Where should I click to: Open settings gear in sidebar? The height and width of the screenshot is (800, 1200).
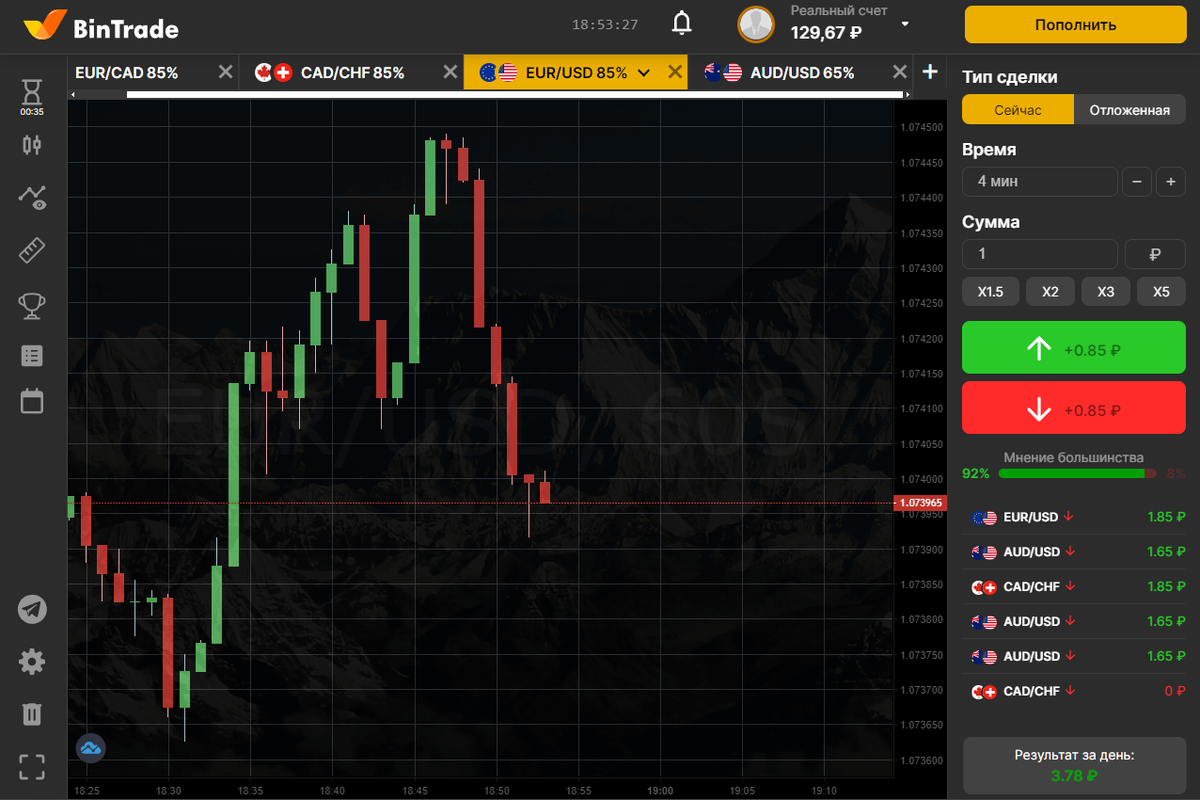point(32,661)
